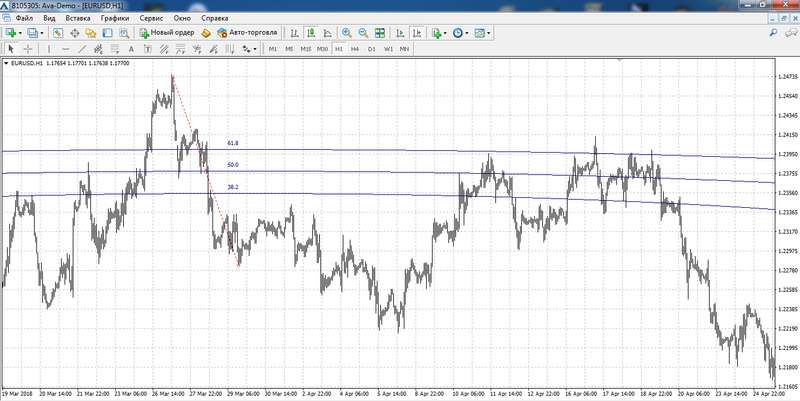Open the Окно menu
800x401 pixels.
(x=182, y=18)
